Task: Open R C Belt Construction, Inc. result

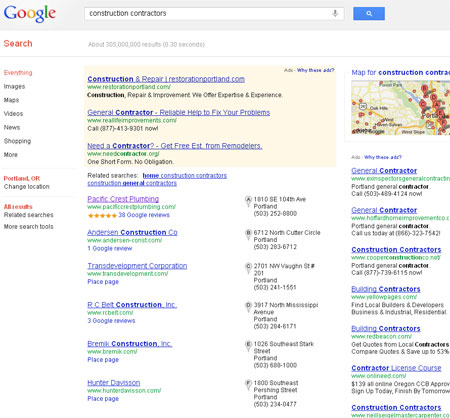Action: click(132, 305)
